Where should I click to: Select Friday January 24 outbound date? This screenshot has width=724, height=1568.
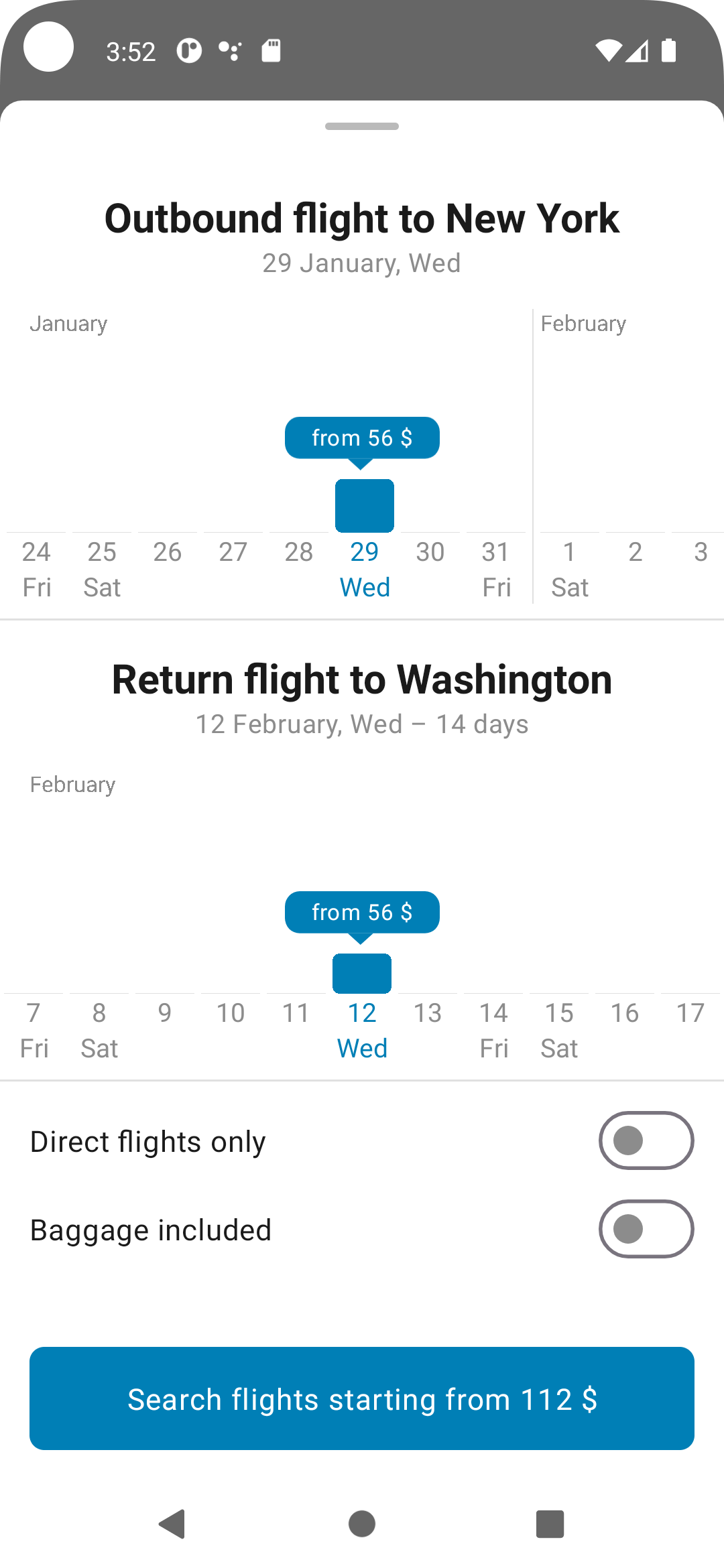36,568
